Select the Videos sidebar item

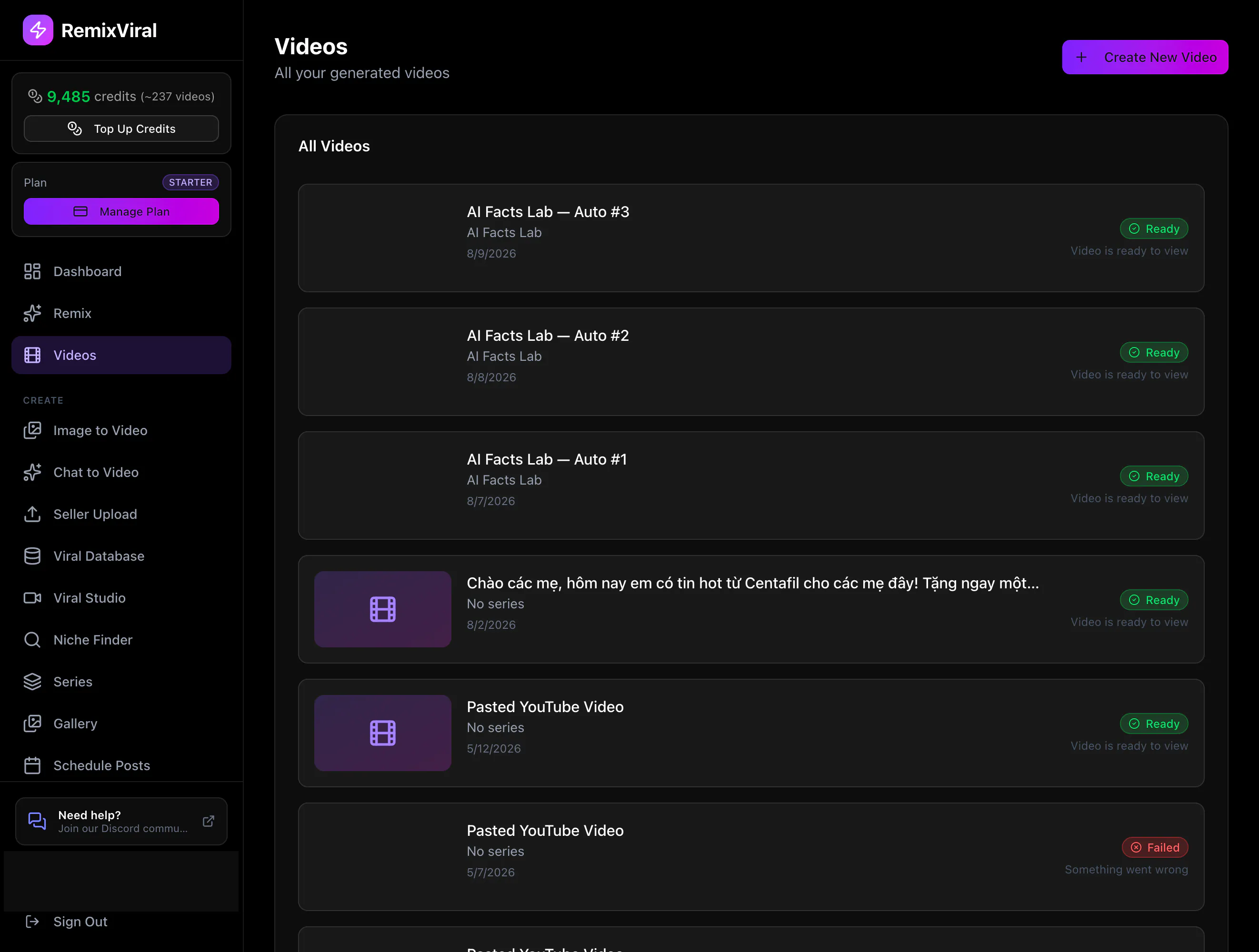(x=121, y=355)
